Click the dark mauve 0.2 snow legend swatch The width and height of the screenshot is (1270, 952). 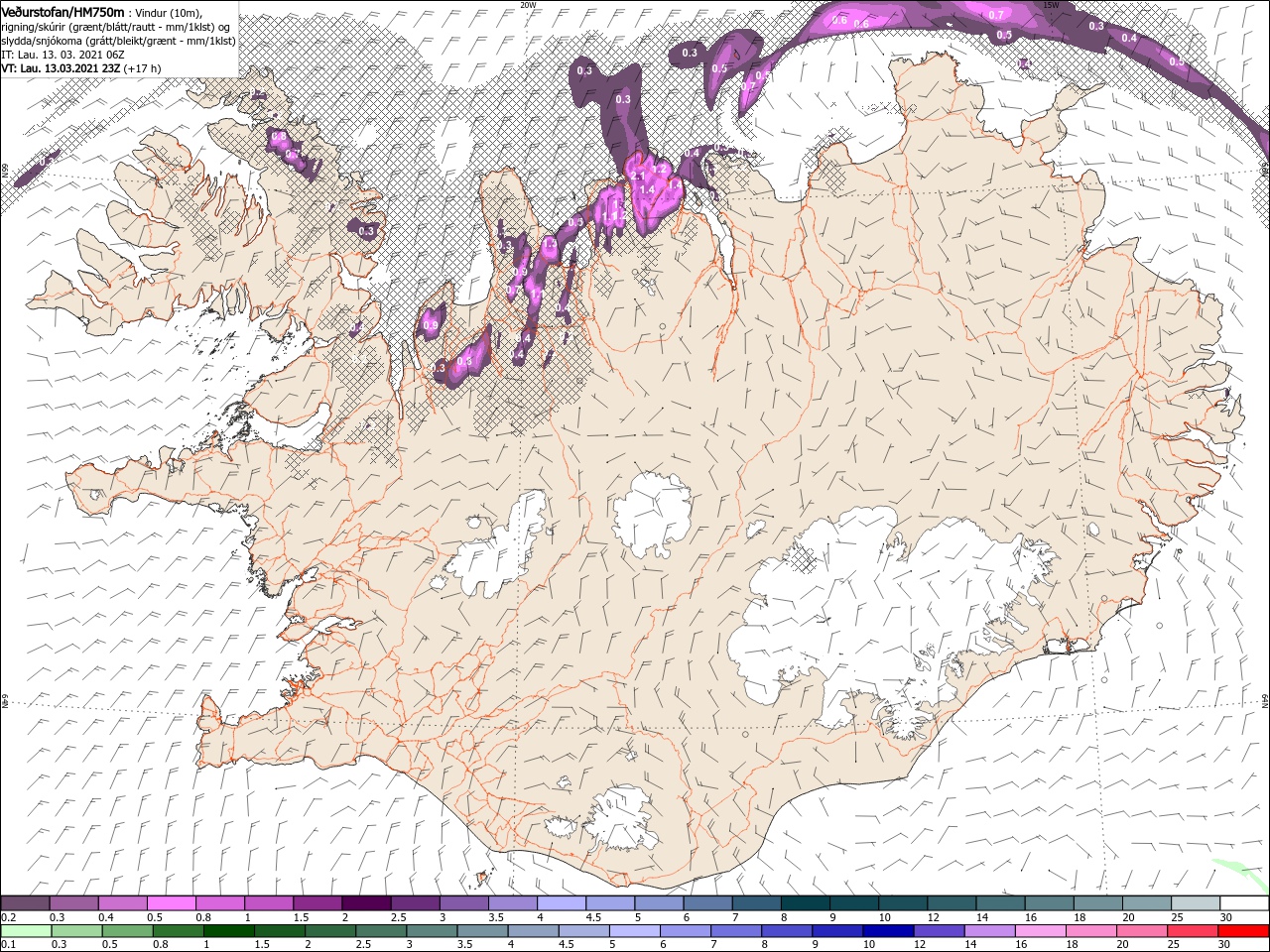(x=26, y=903)
